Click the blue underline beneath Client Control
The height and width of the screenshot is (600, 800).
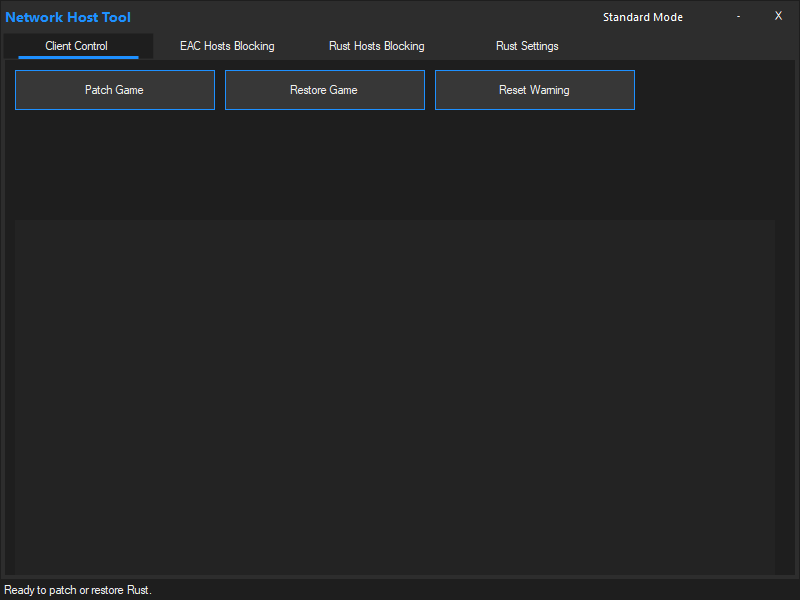coord(78,57)
